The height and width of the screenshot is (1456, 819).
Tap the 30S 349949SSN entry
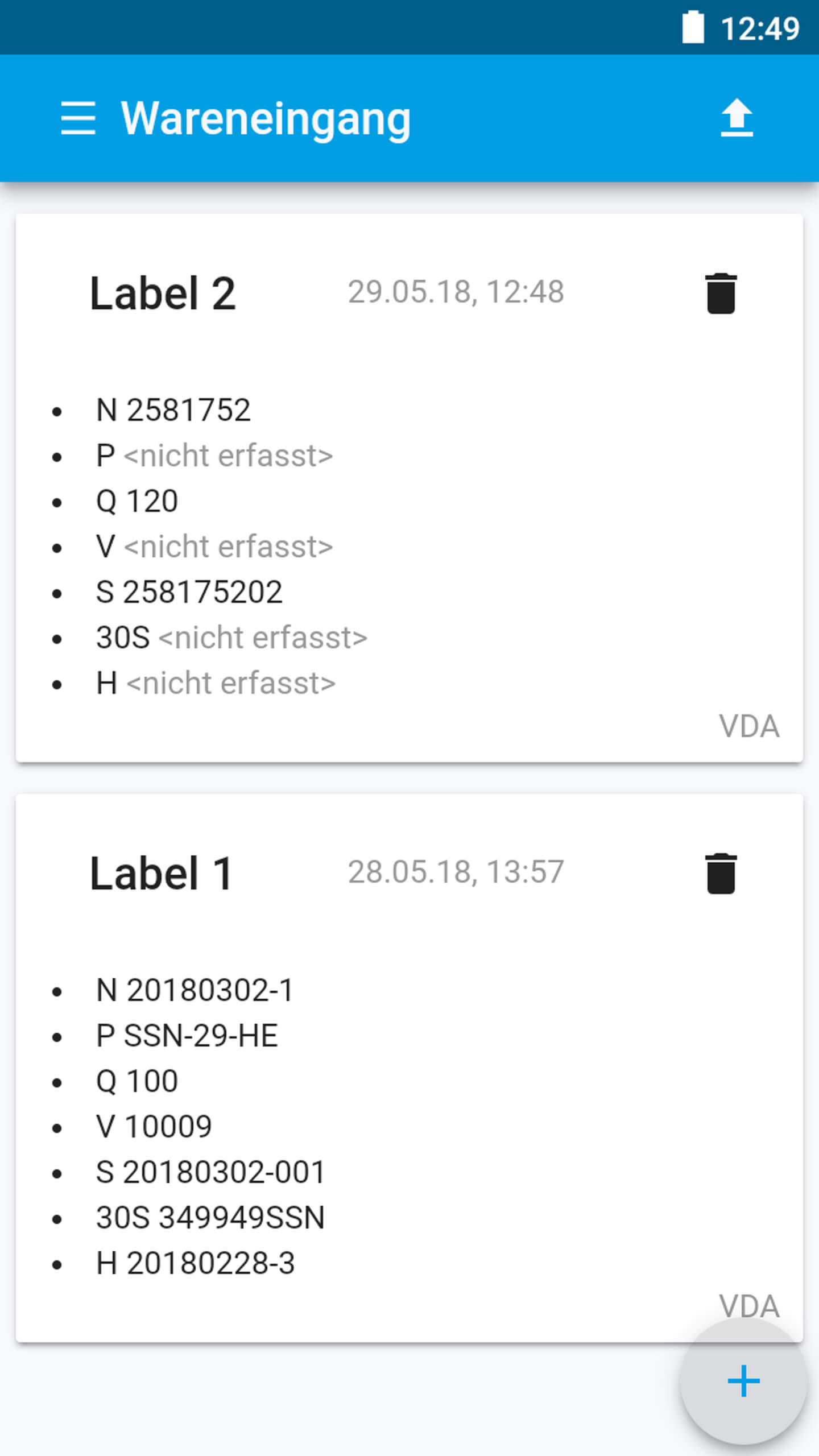point(210,1218)
